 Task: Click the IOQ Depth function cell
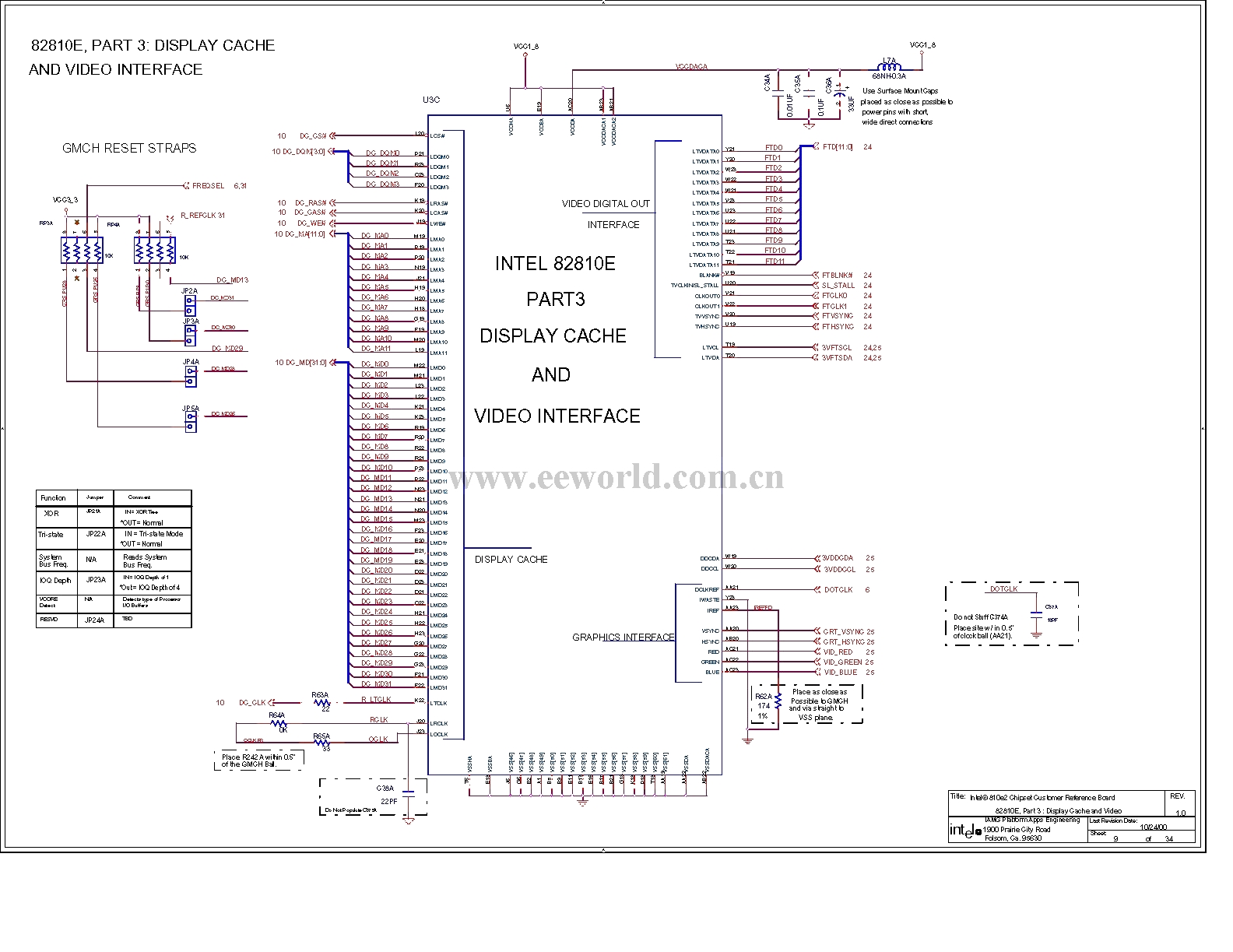[57, 584]
